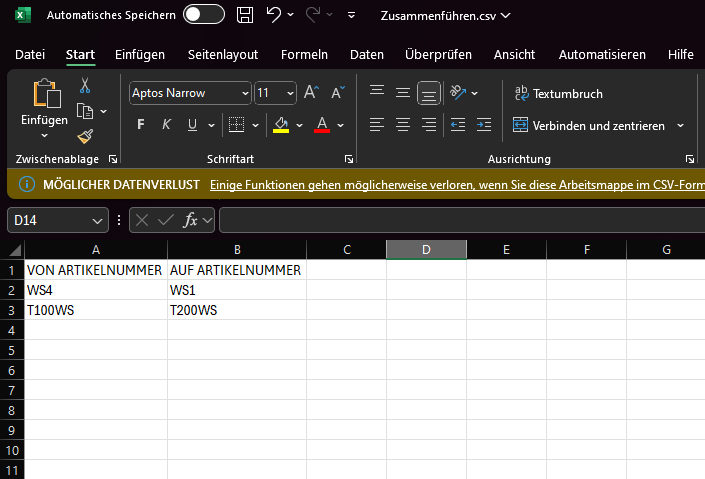Apply center horizontal text alignment
The image size is (705, 479).
[403, 125]
